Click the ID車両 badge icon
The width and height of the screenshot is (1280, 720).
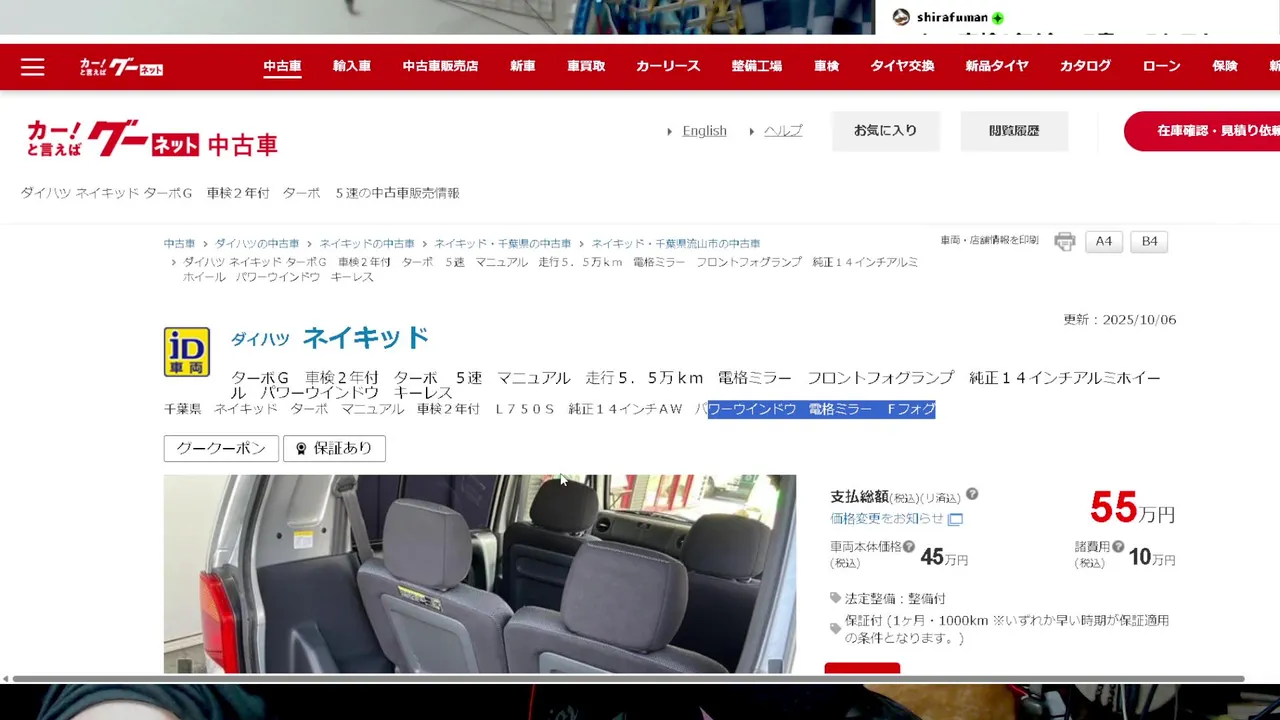(x=187, y=352)
